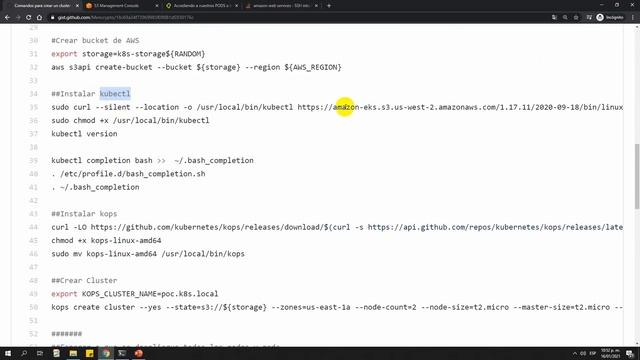
Task: Switch to Chrome in the taskbar
Action: click(x=106, y=353)
